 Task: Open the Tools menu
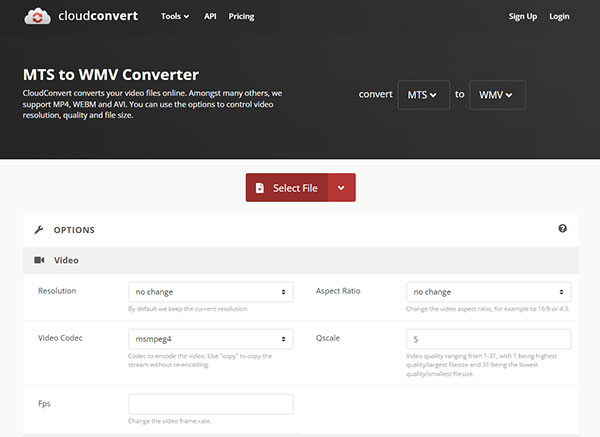pos(175,16)
